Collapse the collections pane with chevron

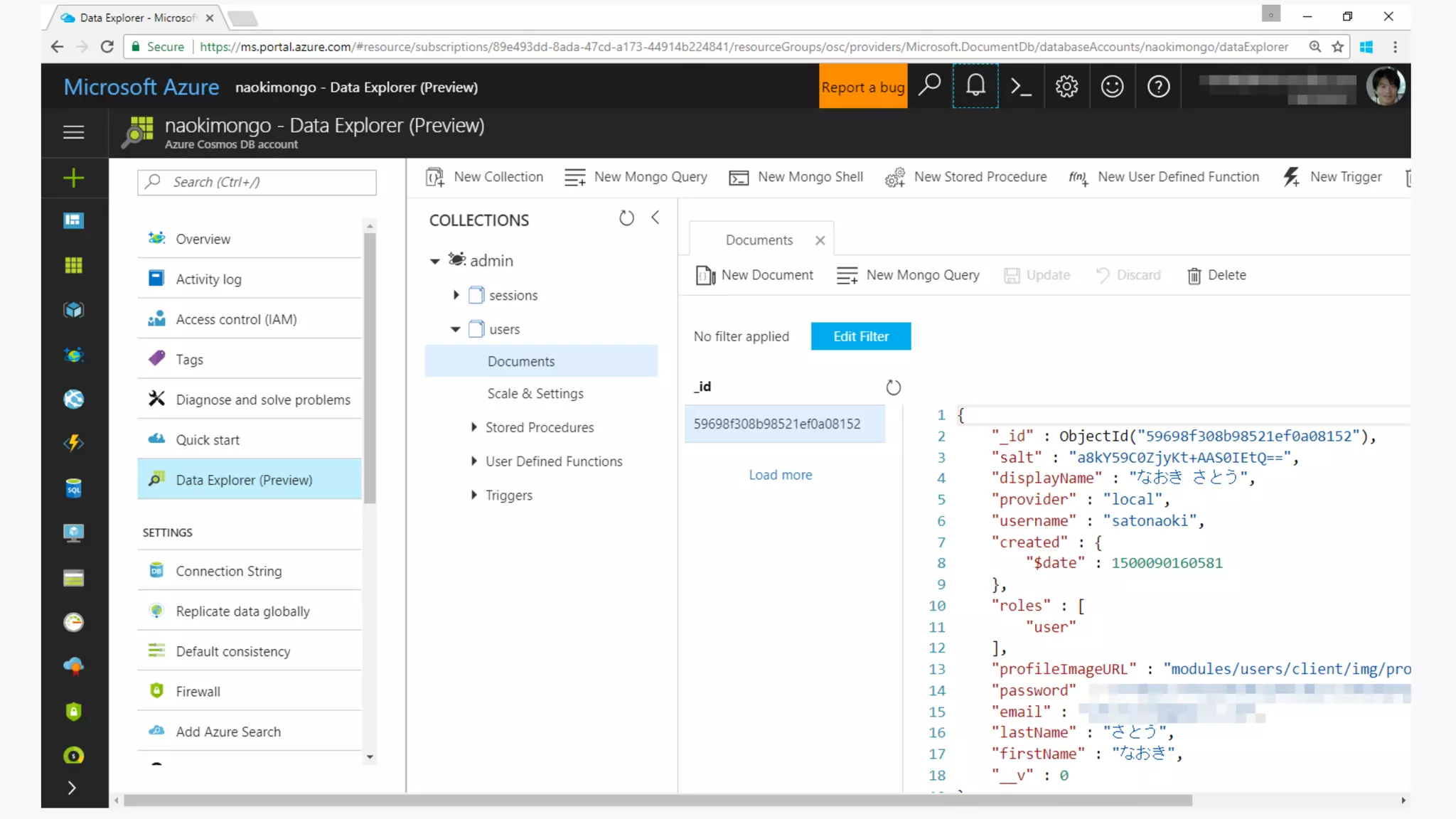point(655,218)
